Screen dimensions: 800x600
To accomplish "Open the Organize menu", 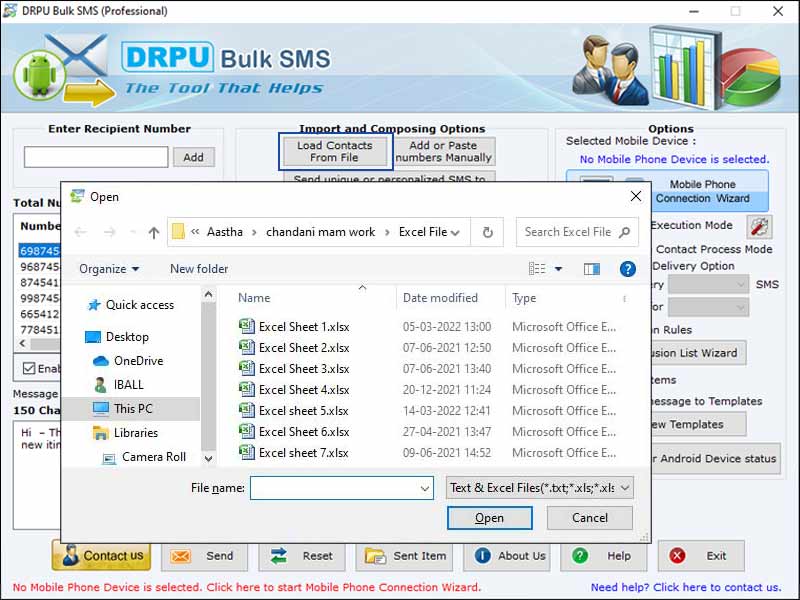I will click(104, 268).
